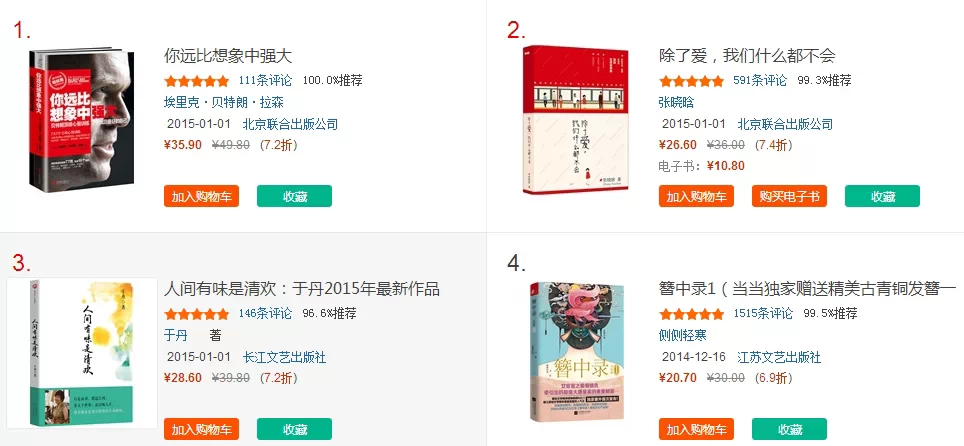Open author link 埃里克·贝特朗·拉森
This screenshot has height=446, width=964.
[224, 102]
